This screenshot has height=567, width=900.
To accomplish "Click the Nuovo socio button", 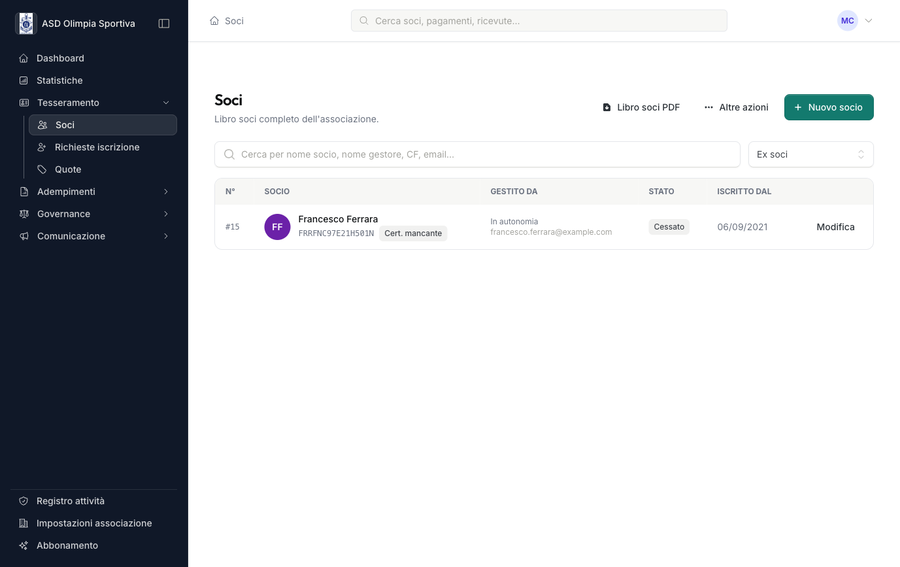I will coord(828,107).
